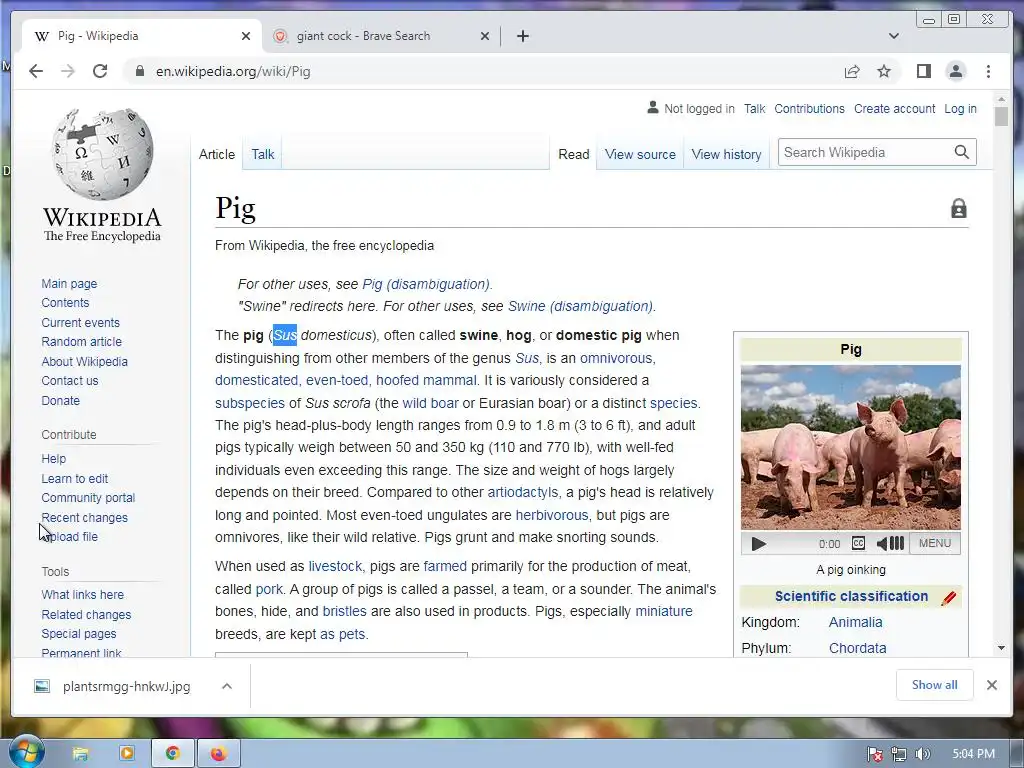The image size is (1024, 768).
Task: Open the media player taskbar icon
Action: [126, 753]
